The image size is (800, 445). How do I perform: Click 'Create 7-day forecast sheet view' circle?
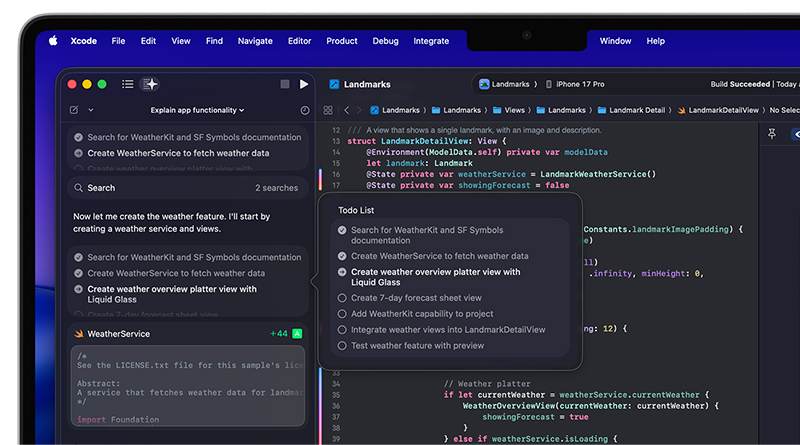[342, 298]
